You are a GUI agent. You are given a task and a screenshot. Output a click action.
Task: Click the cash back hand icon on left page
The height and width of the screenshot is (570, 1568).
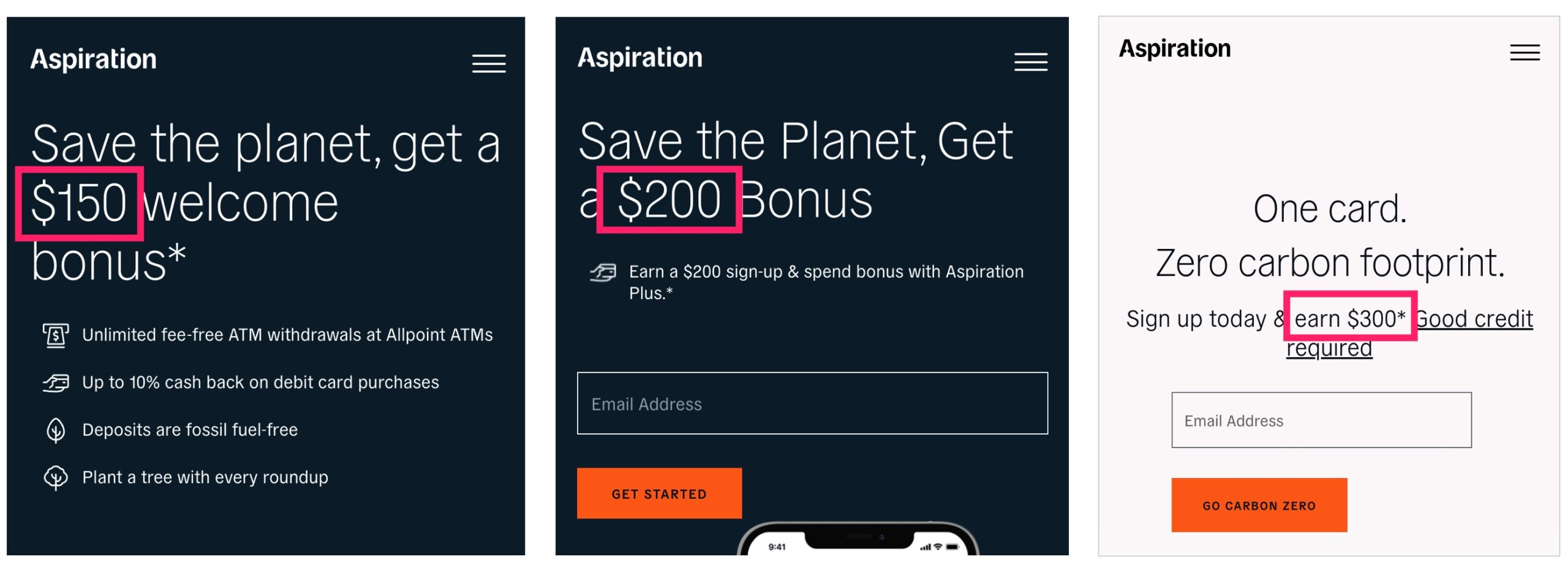pos(56,382)
